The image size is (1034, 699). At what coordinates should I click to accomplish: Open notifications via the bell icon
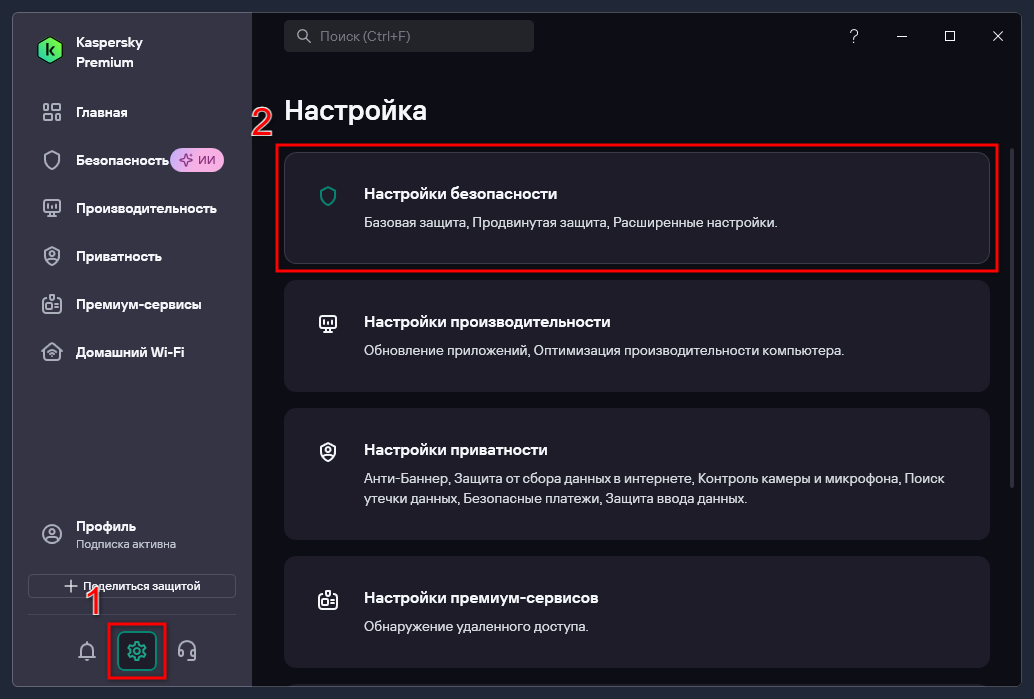click(x=86, y=651)
